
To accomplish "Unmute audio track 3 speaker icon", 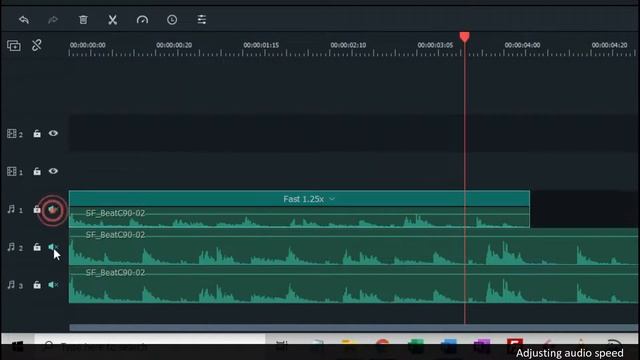I will click(53, 284).
